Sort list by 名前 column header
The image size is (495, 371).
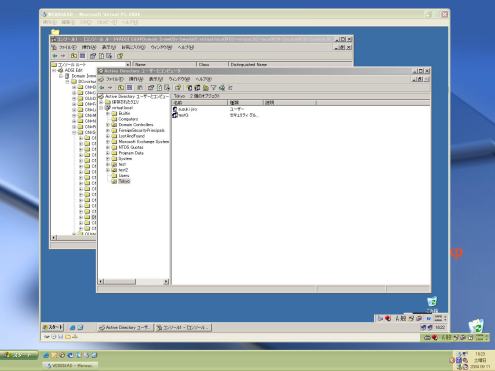click(199, 103)
